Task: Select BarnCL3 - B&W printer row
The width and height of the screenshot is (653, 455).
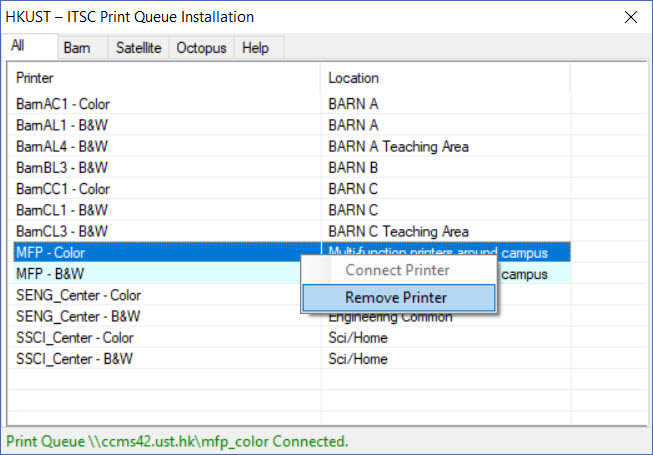Action: (x=62, y=231)
